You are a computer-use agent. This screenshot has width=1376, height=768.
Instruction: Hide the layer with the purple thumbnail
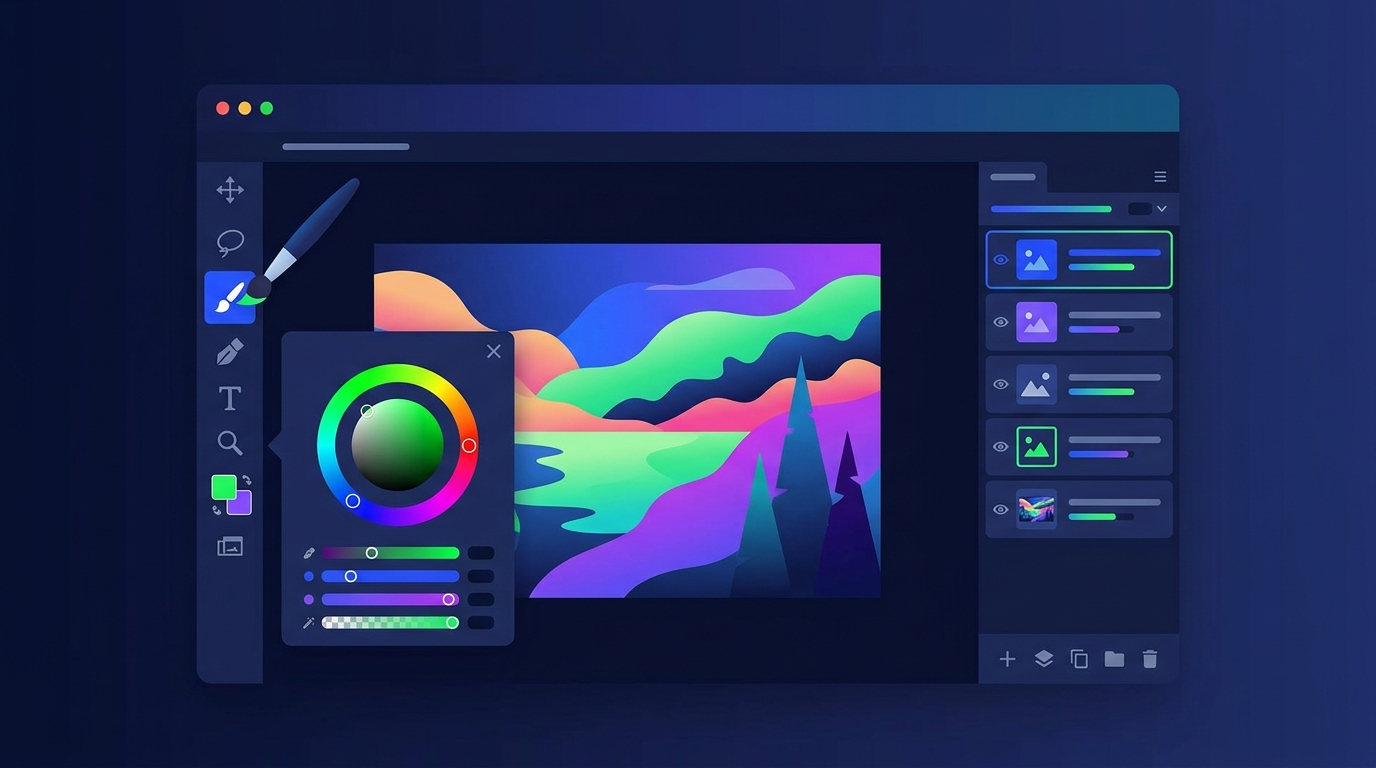pos(1001,322)
